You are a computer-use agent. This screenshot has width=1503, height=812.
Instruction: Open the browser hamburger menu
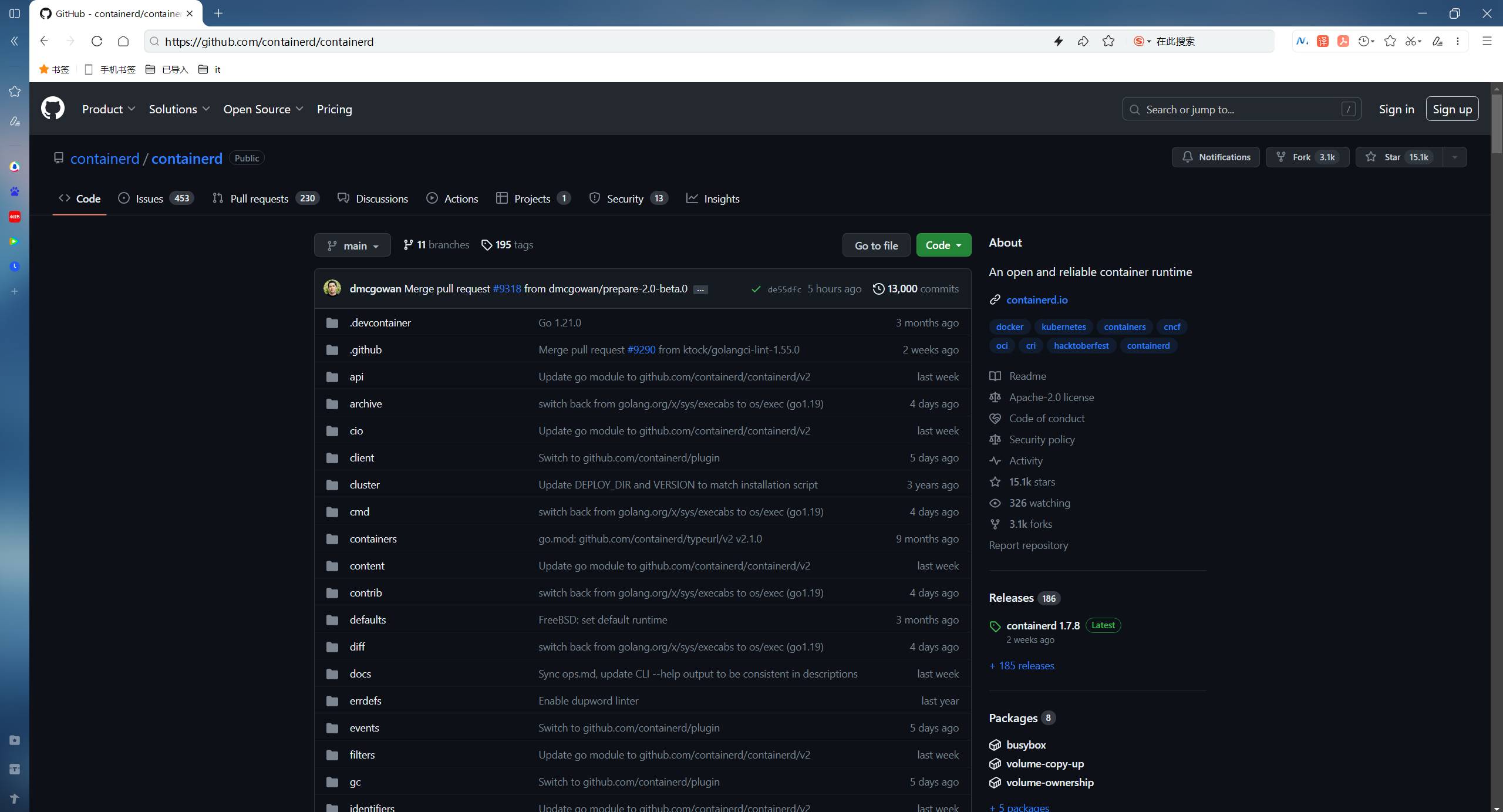[1487, 41]
